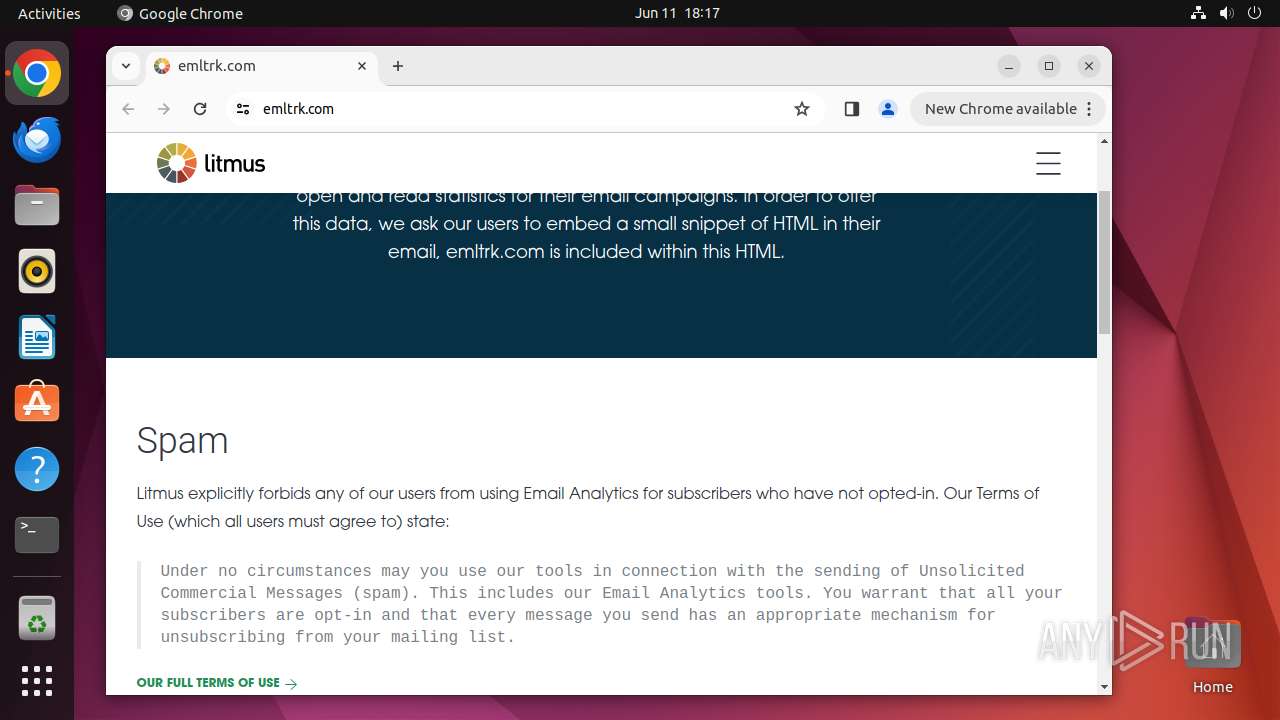Image resolution: width=1280 pixels, height=720 pixels.
Task: Click the quoted Terms of Use spam paragraph
Action: click(611, 604)
